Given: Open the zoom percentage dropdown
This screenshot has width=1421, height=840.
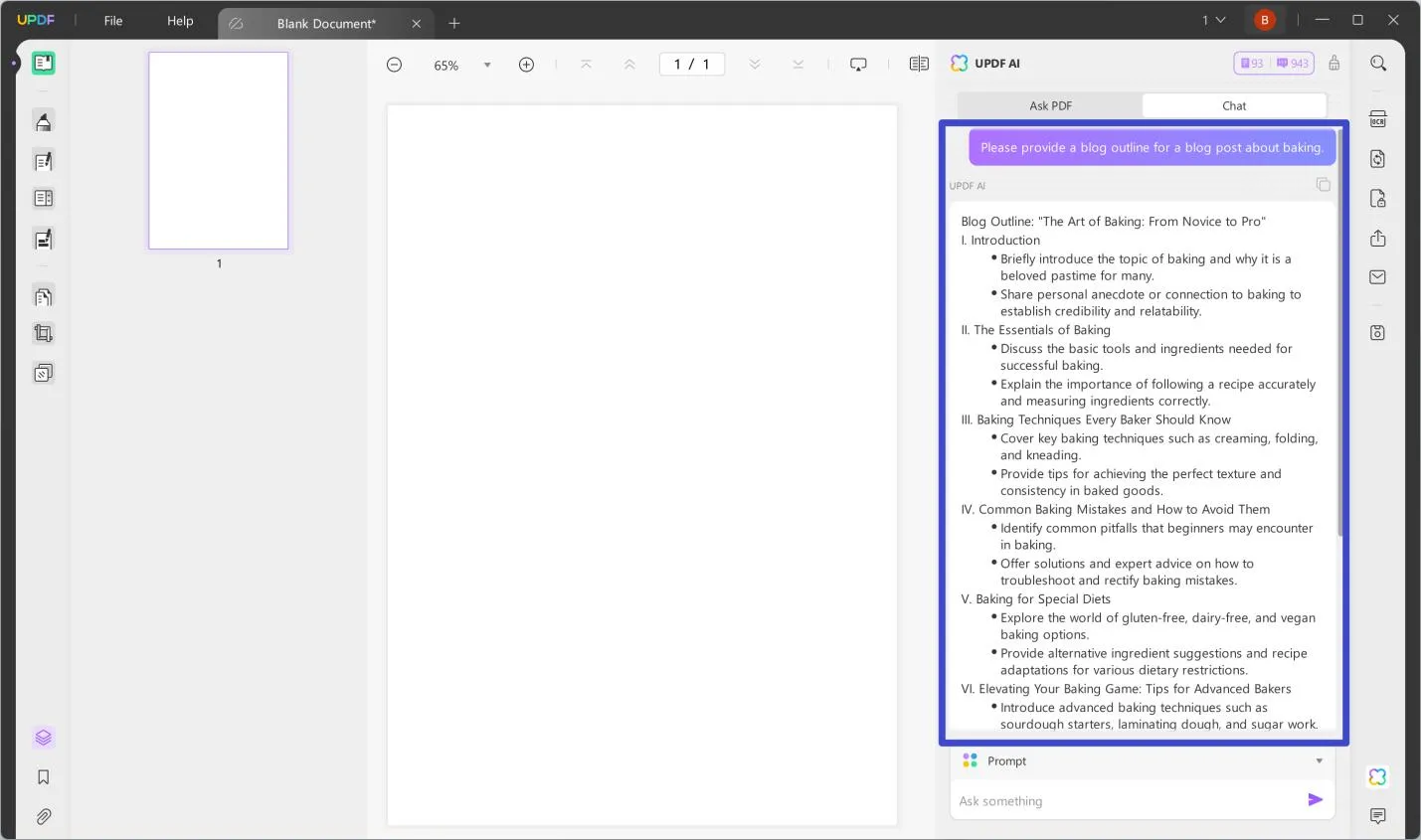Looking at the screenshot, I should (486, 64).
